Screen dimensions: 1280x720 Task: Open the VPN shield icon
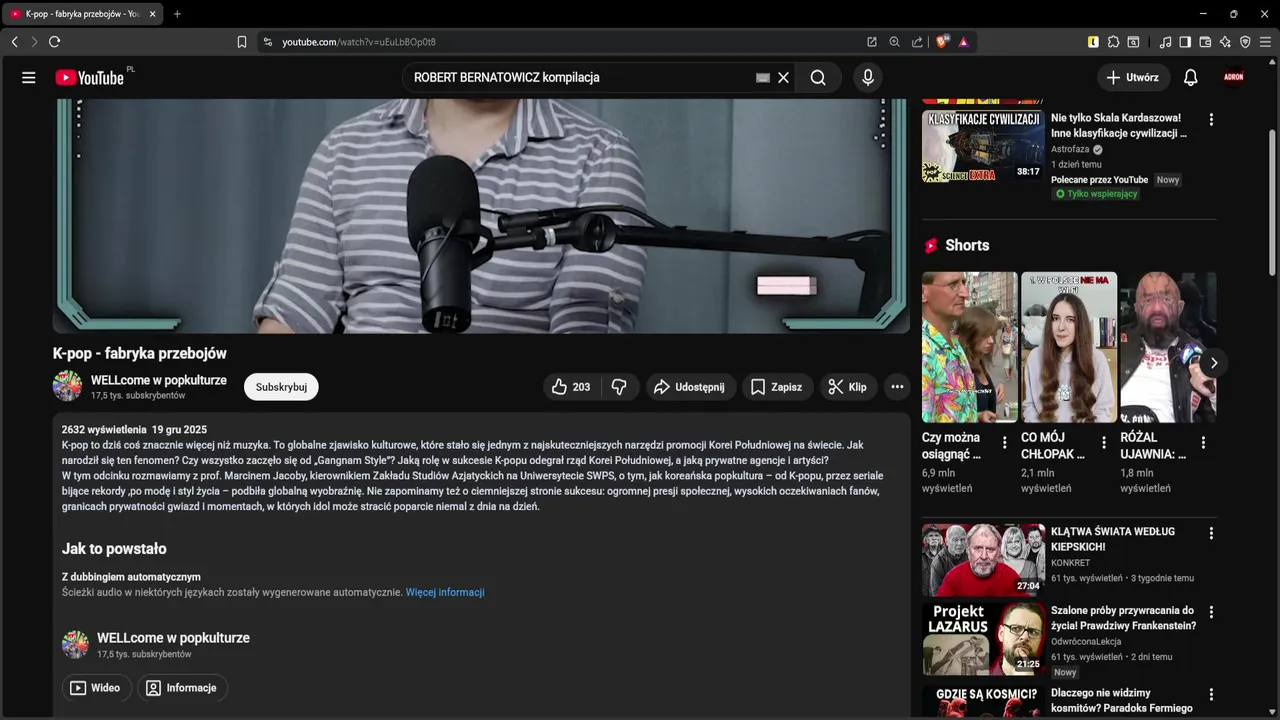point(1245,42)
